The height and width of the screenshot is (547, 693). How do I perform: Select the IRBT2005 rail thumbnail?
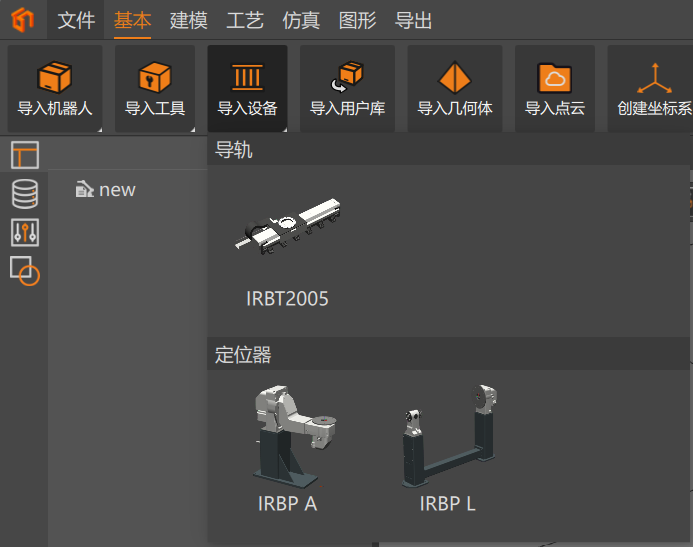287,227
